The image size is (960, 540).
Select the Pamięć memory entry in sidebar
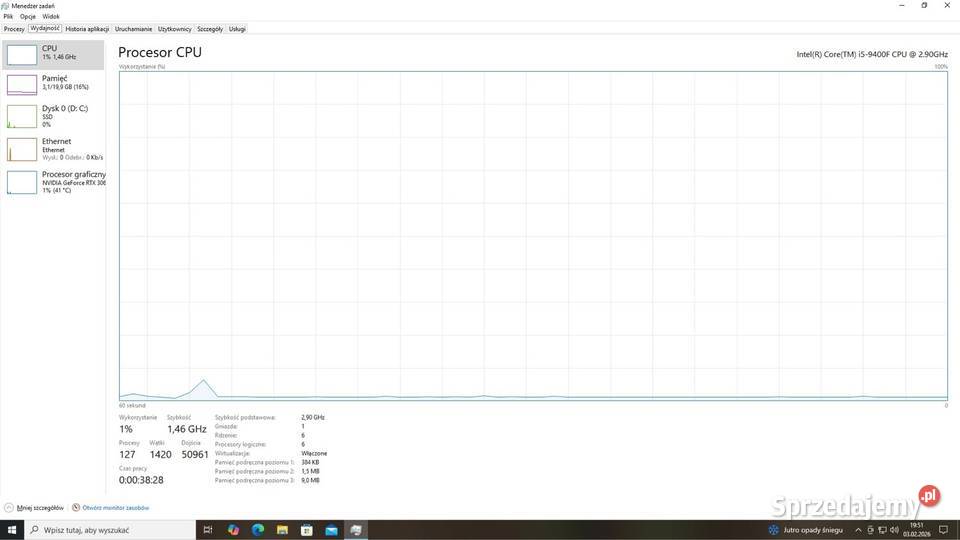click(53, 84)
